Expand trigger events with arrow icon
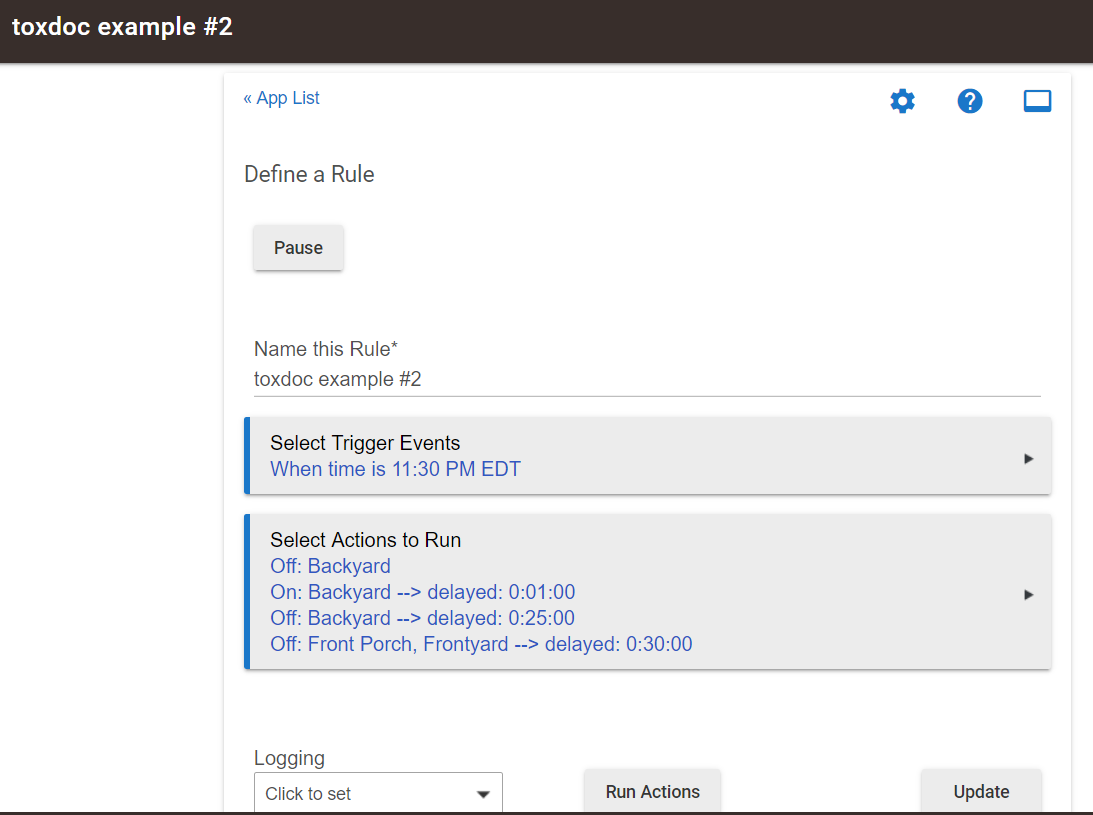 [1028, 458]
